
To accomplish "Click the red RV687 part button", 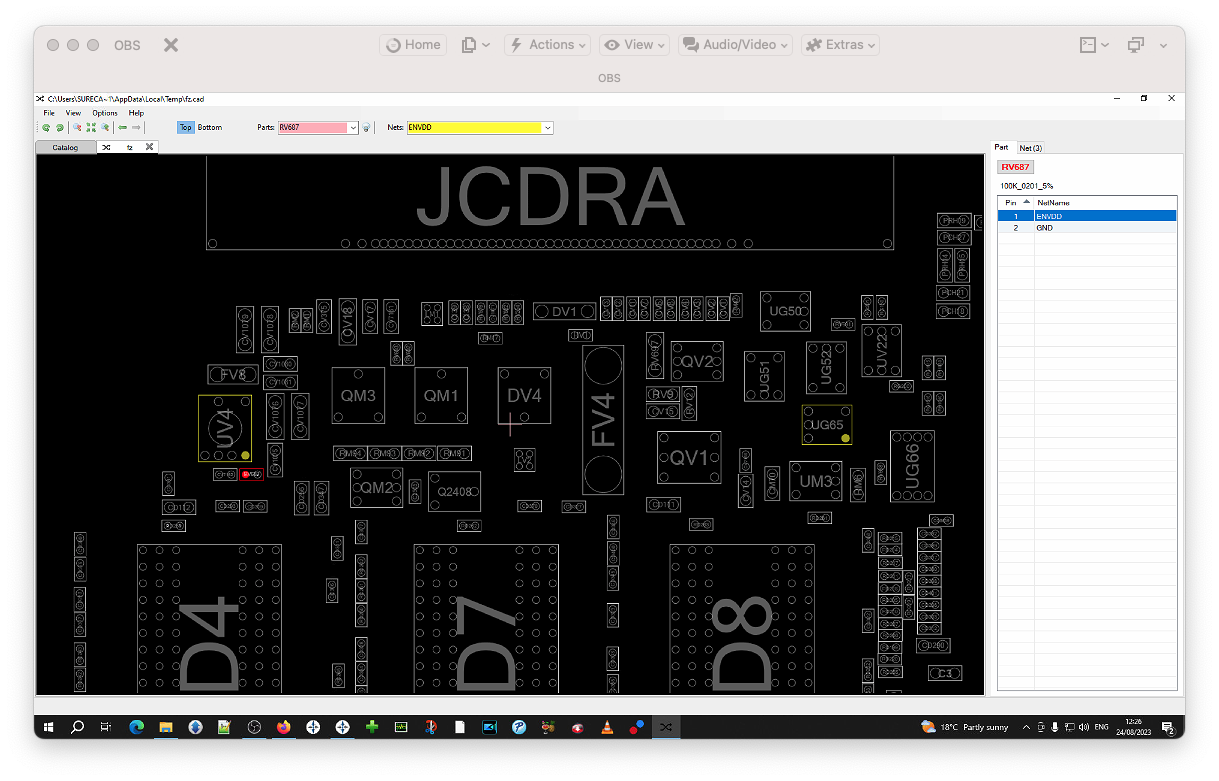I will coord(1015,167).
